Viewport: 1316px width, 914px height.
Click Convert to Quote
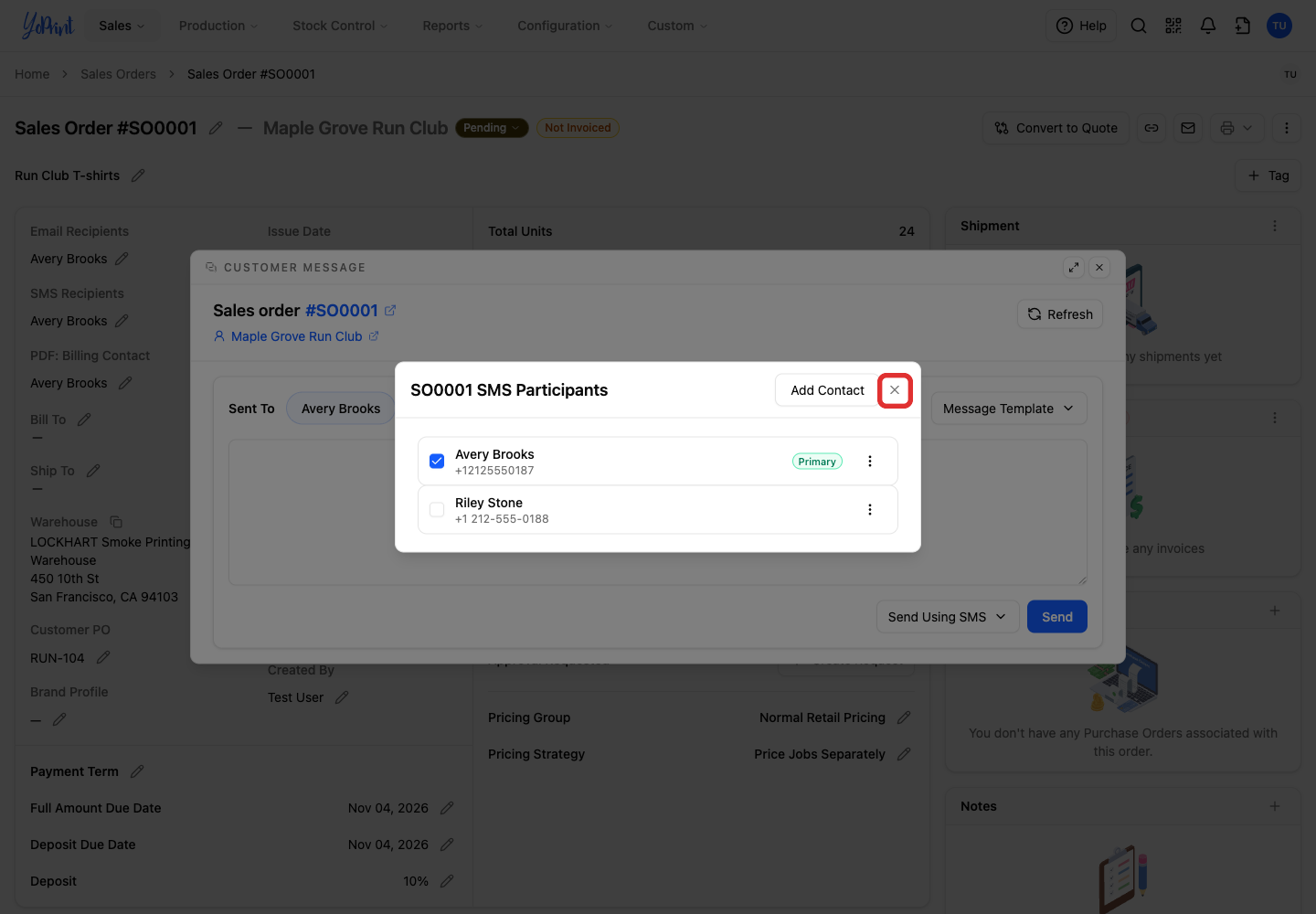[x=1056, y=128]
